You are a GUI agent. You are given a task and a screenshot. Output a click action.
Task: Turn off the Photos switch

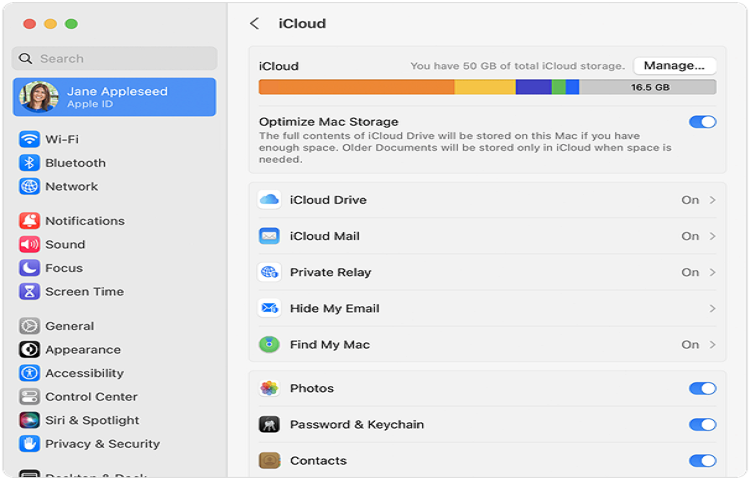[702, 388]
